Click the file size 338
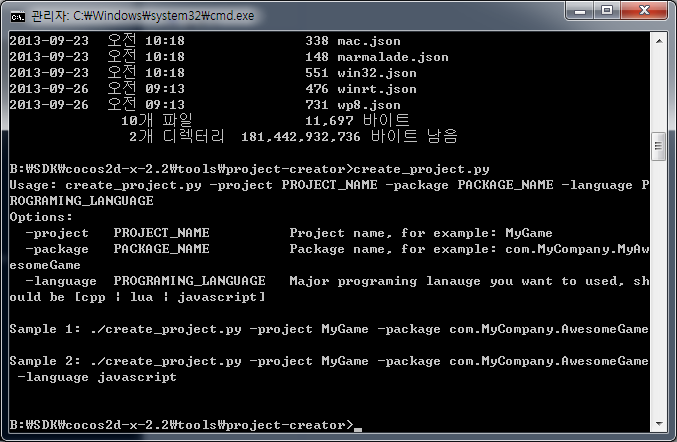 coord(317,41)
